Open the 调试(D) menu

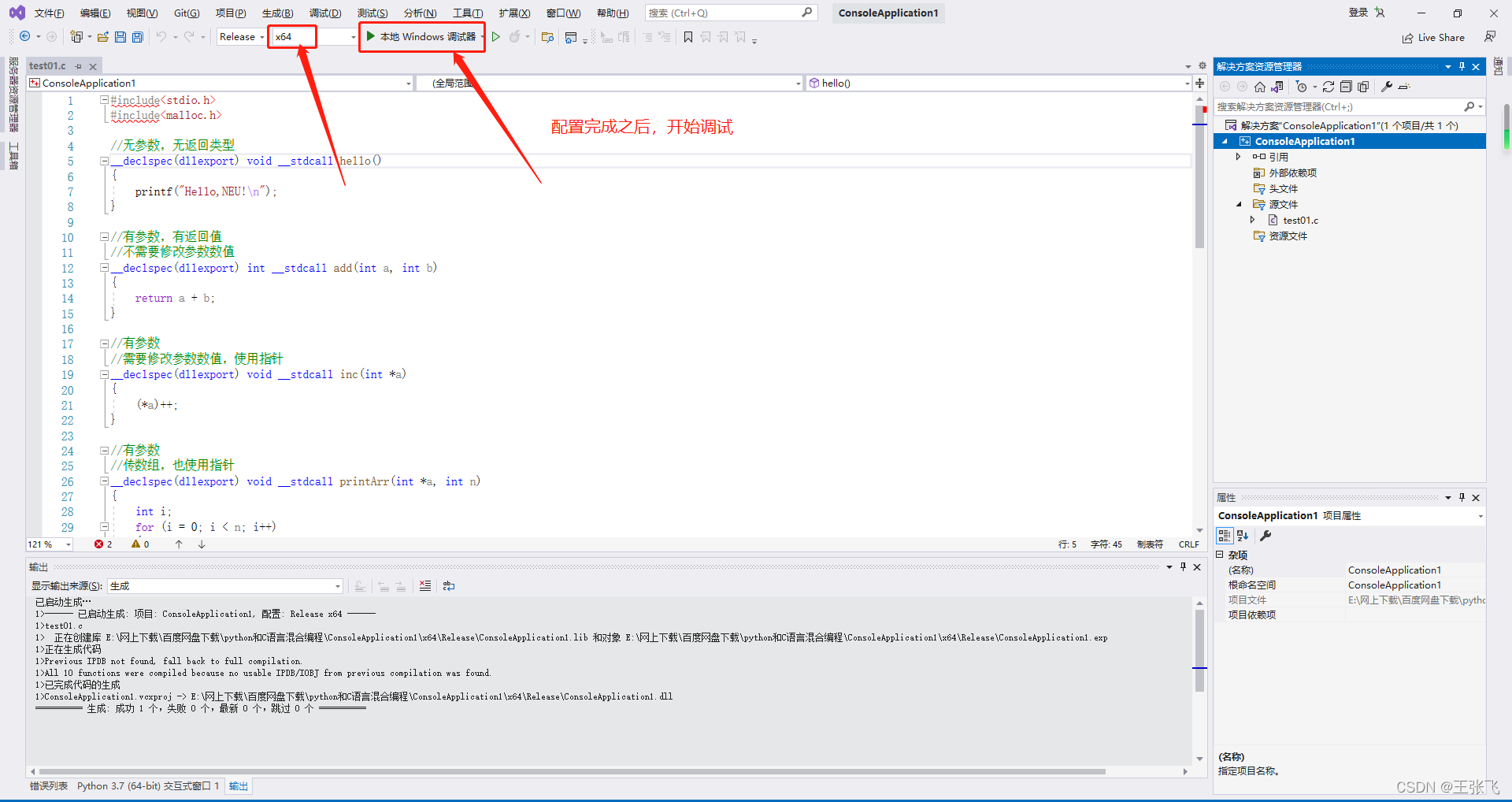coord(325,13)
